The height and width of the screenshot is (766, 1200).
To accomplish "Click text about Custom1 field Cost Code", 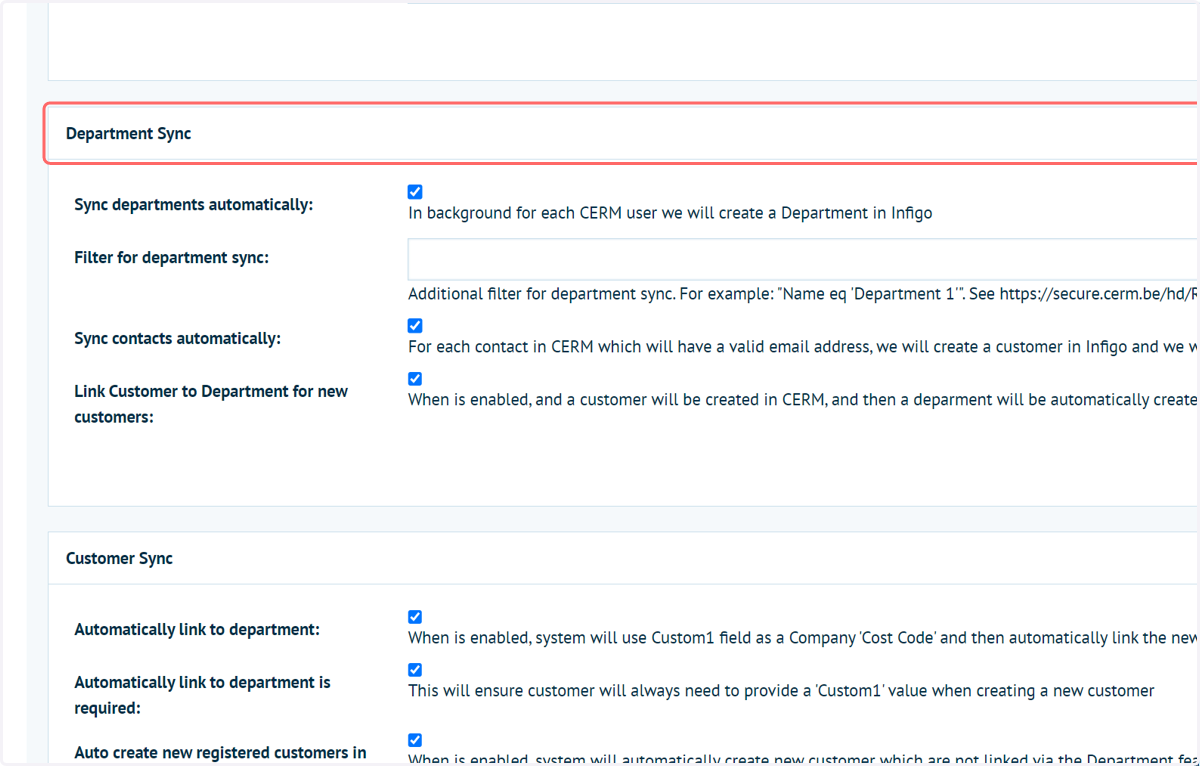I will point(802,638).
